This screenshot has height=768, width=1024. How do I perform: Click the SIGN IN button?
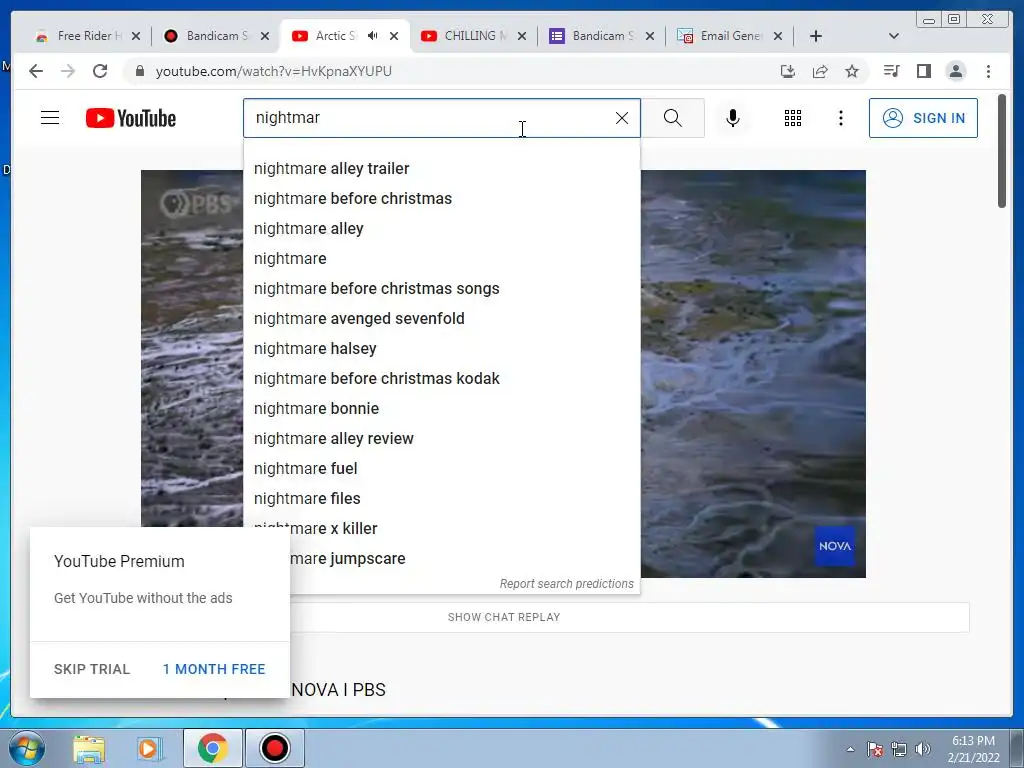[x=923, y=118]
